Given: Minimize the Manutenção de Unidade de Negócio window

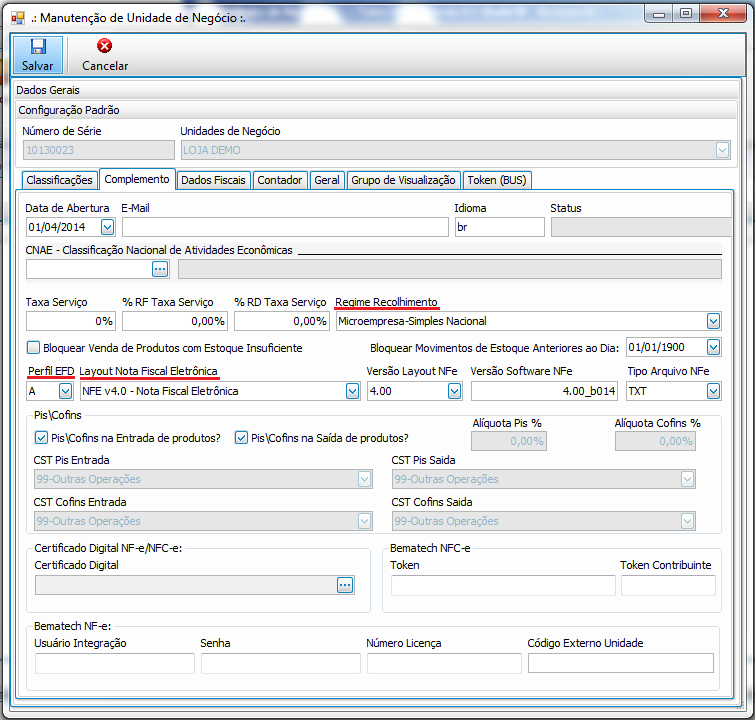Looking at the screenshot, I should tap(659, 14).
